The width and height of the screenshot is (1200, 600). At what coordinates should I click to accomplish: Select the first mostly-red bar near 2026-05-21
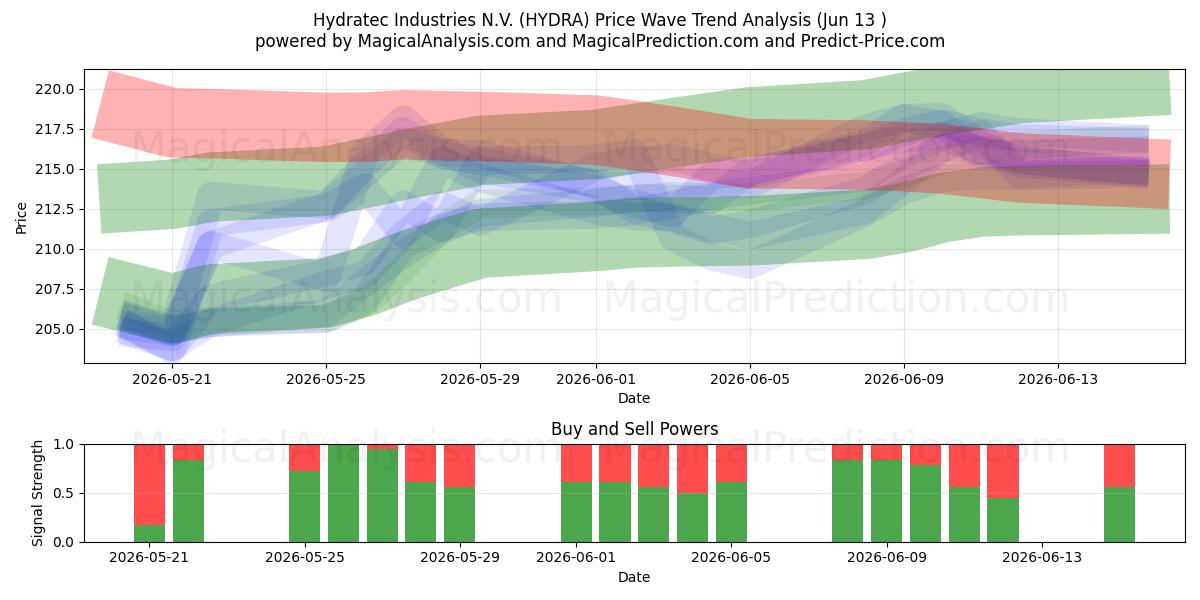tap(149, 493)
